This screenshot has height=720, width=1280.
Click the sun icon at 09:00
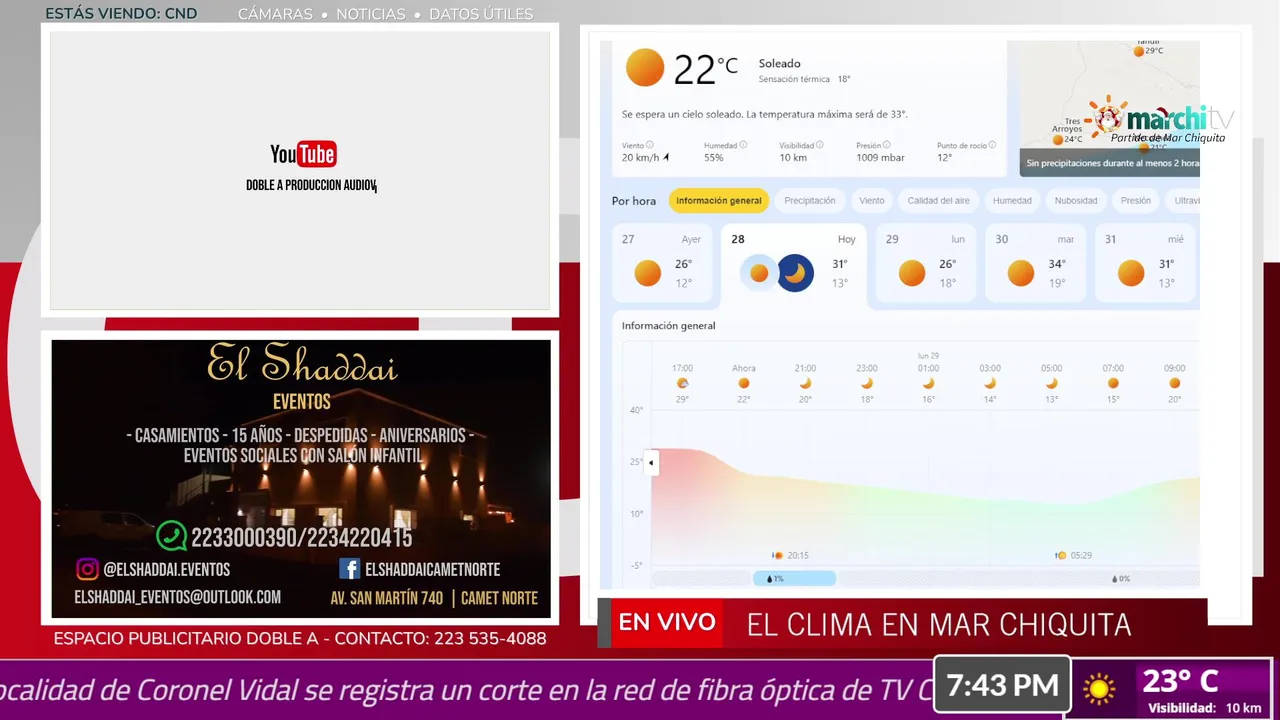(1175, 383)
